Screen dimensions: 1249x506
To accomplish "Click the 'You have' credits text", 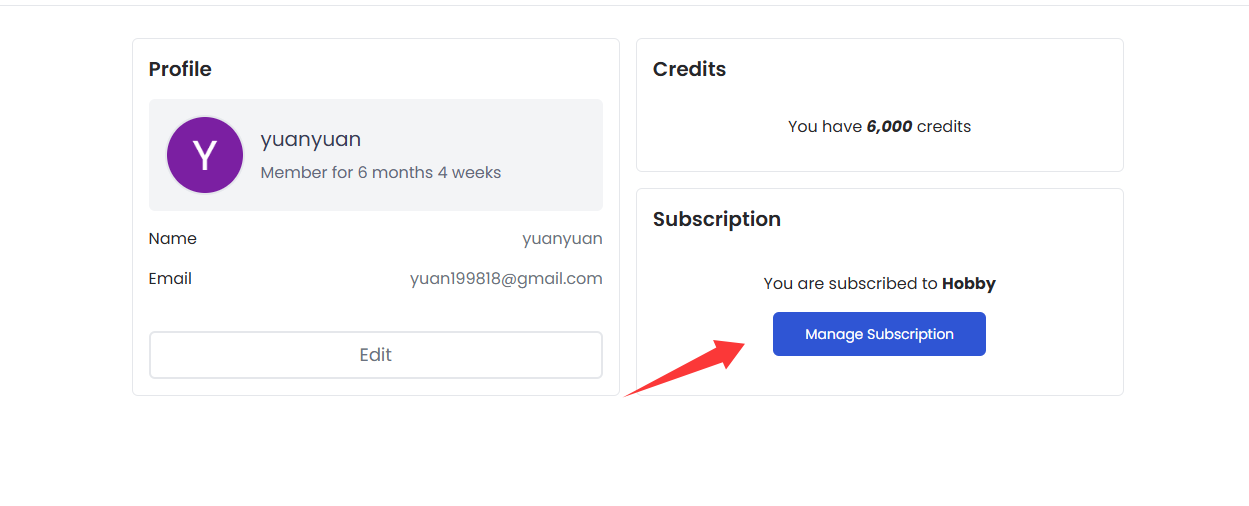I will point(824,127).
